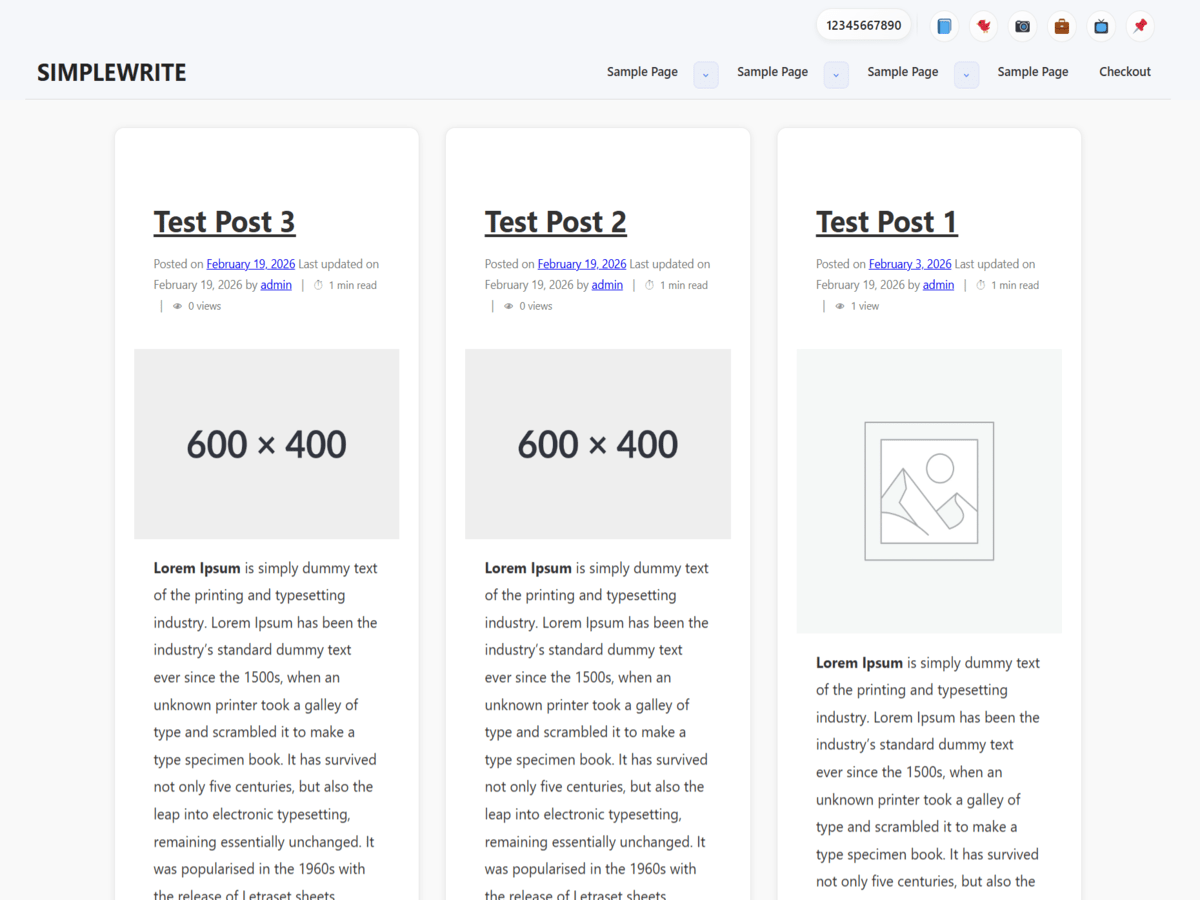This screenshot has width=1200, height=900.
Task: Click February 19, 2026 date link in Test Post 2
Action: coord(582,264)
